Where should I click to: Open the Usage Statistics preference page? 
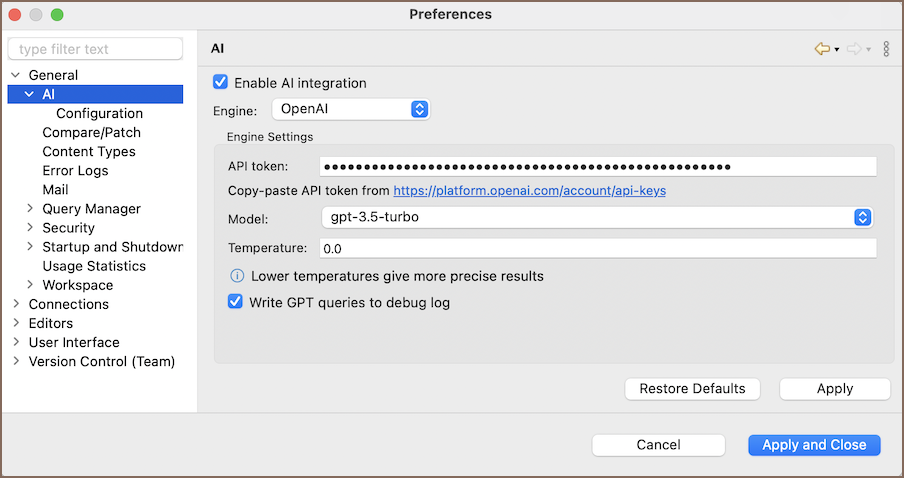tap(94, 266)
